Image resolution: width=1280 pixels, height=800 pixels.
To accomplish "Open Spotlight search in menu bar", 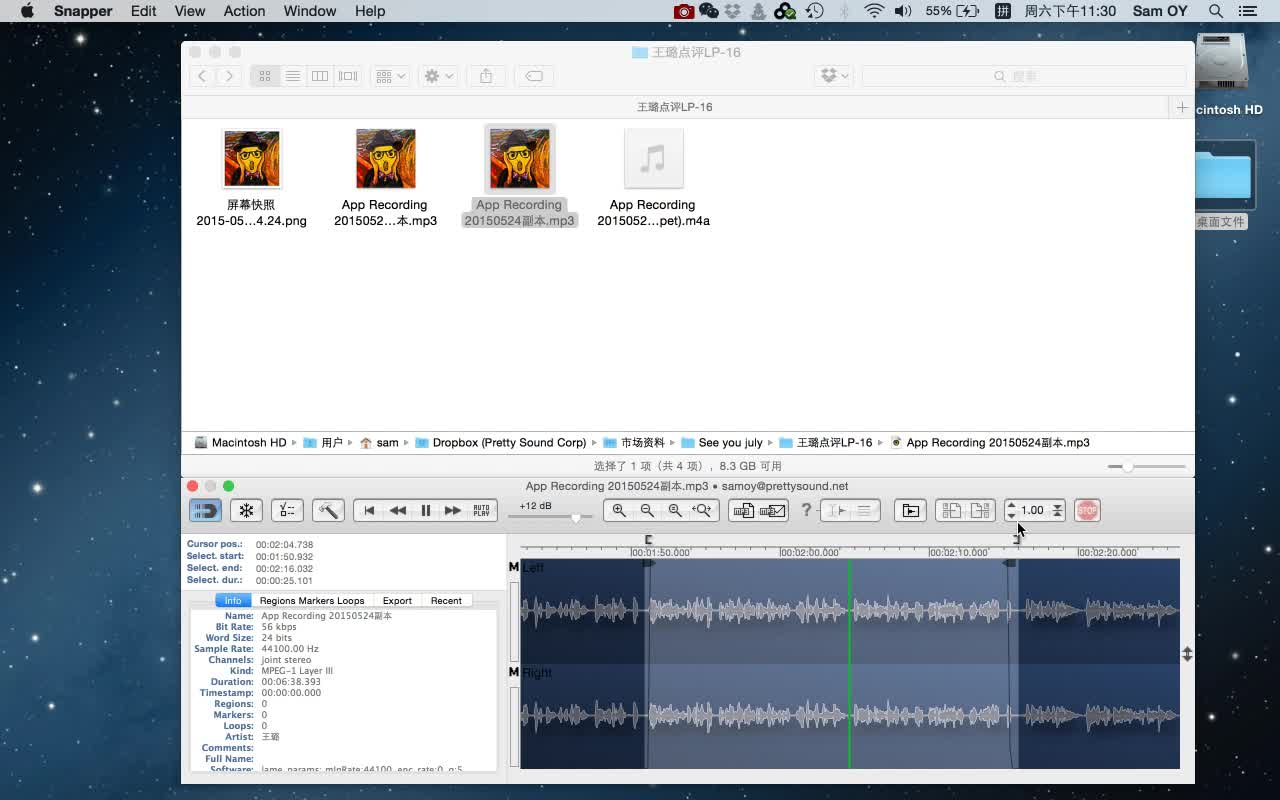I will coord(1216,11).
